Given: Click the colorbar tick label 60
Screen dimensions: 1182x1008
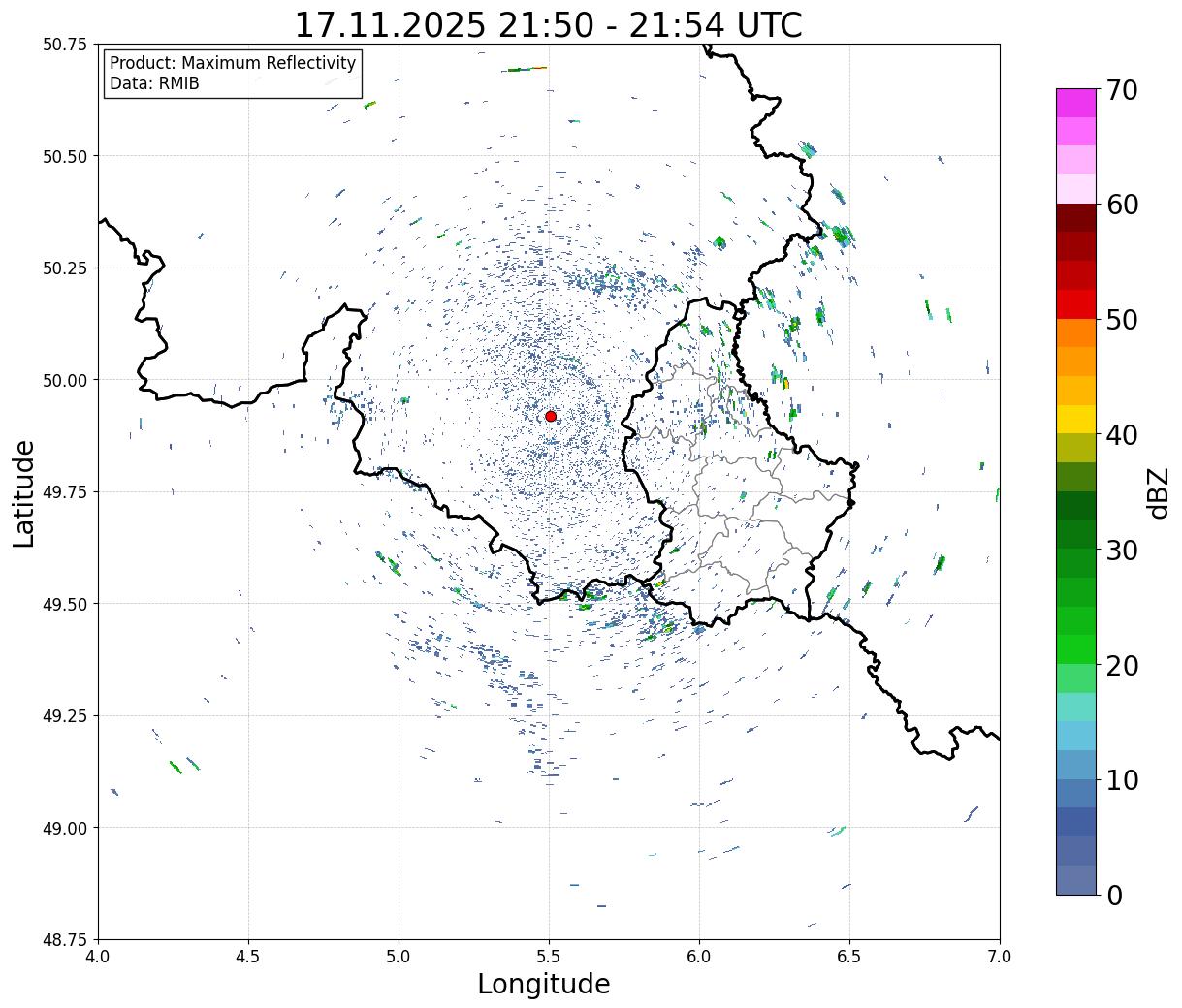Looking at the screenshot, I should (1123, 205).
